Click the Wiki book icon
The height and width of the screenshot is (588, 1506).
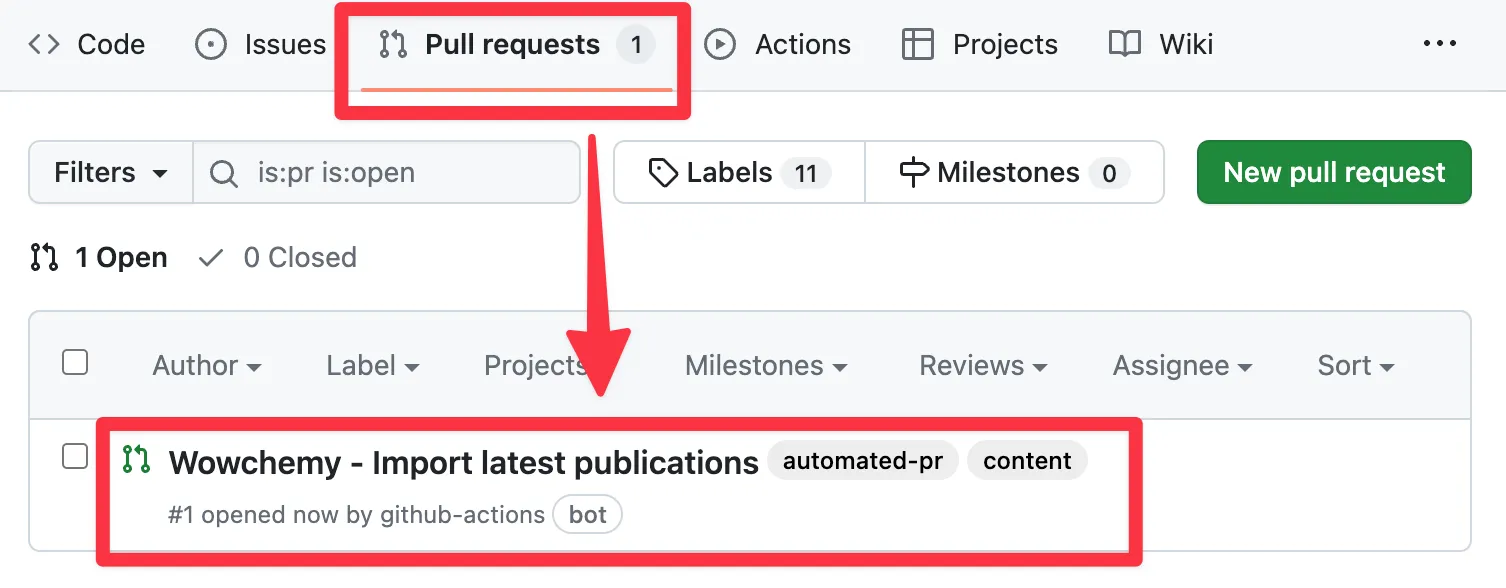click(1125, 44)
